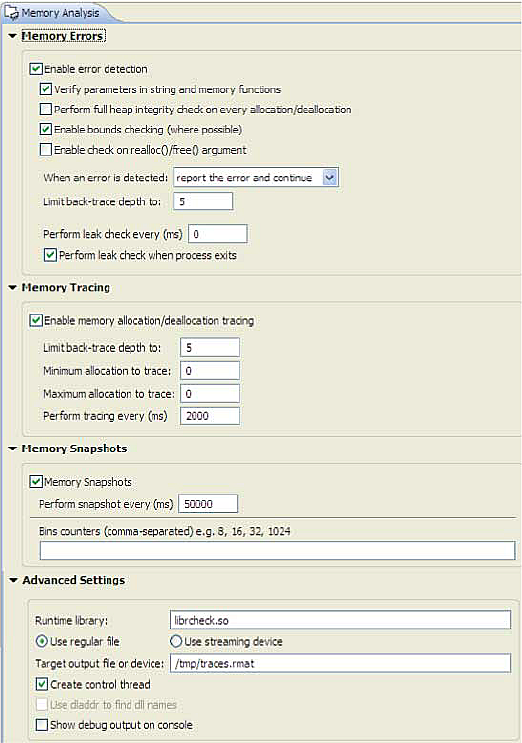Collapse the Memory Tracing section

pos(13,287)
